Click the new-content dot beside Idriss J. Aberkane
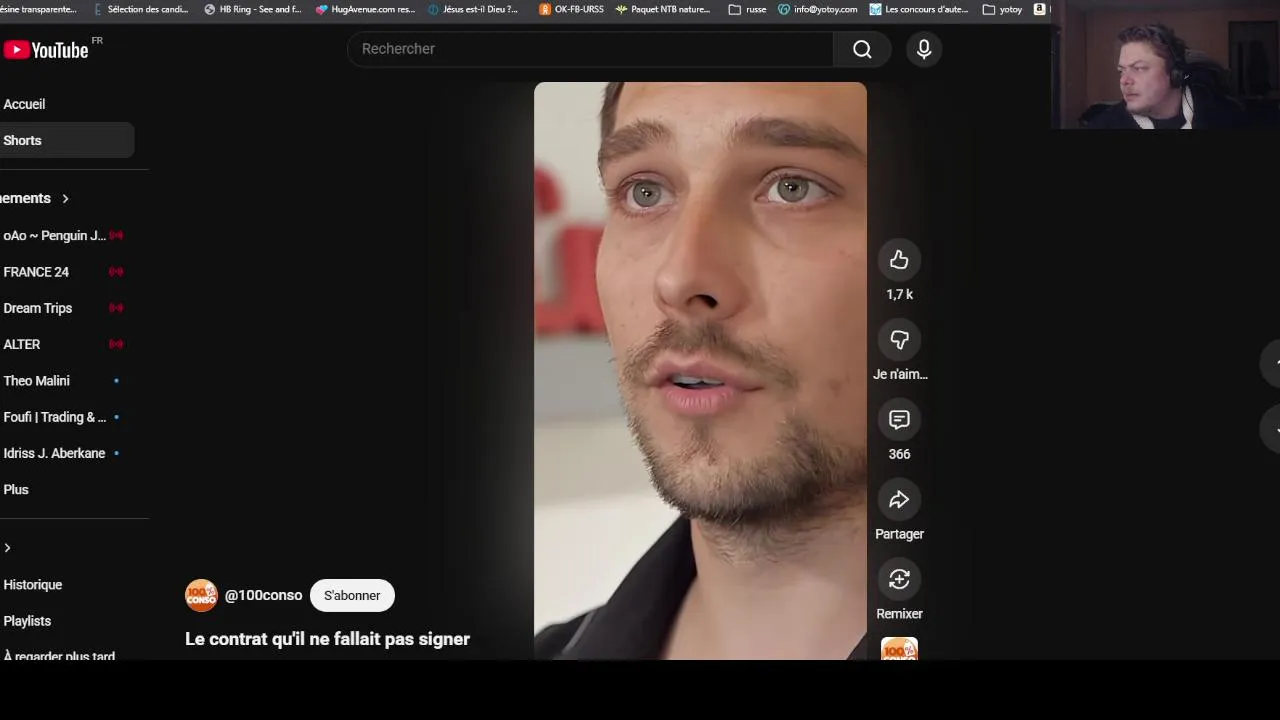 click(116, 453)
